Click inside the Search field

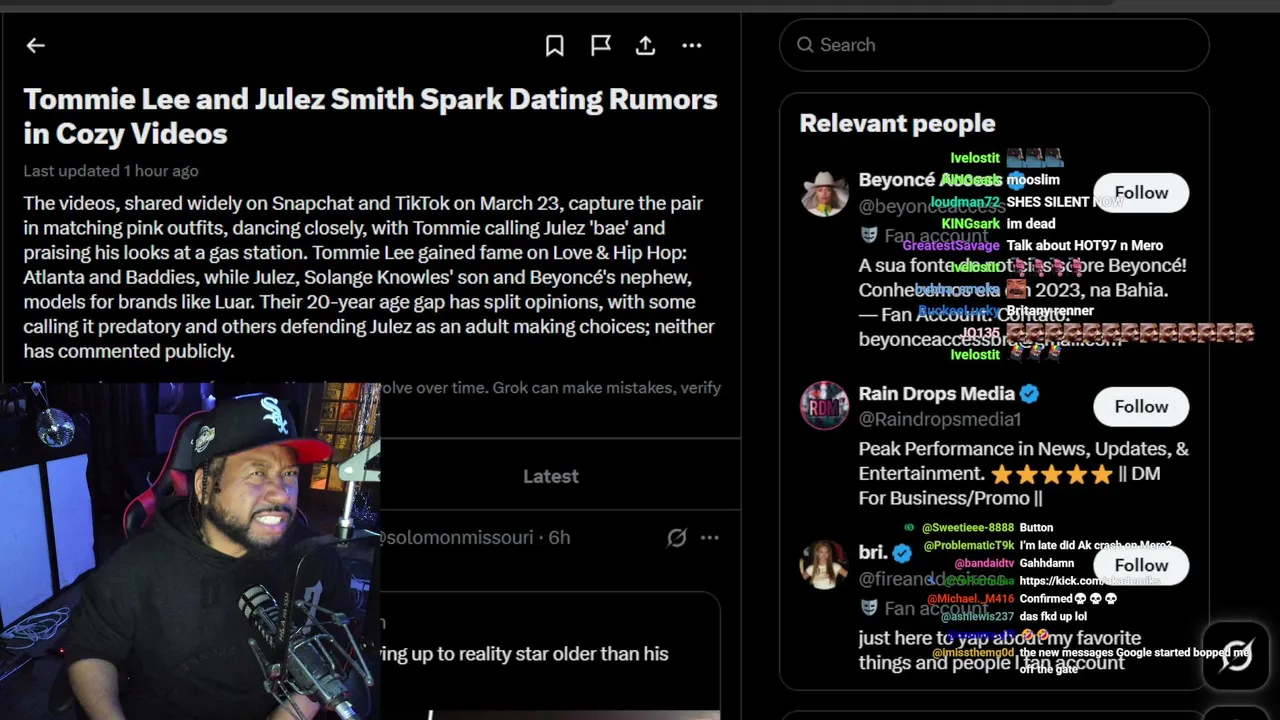994,45
